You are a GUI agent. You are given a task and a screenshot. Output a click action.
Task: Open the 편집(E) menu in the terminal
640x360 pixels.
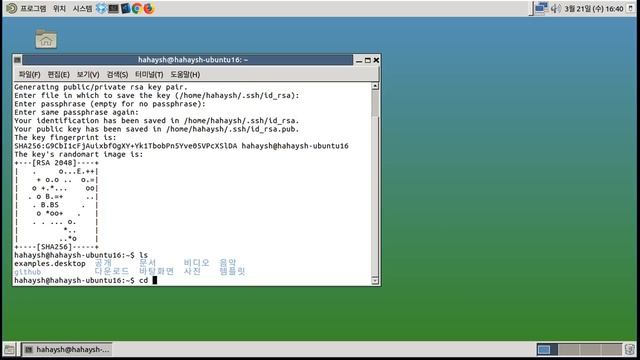click(x=58, y=74)
